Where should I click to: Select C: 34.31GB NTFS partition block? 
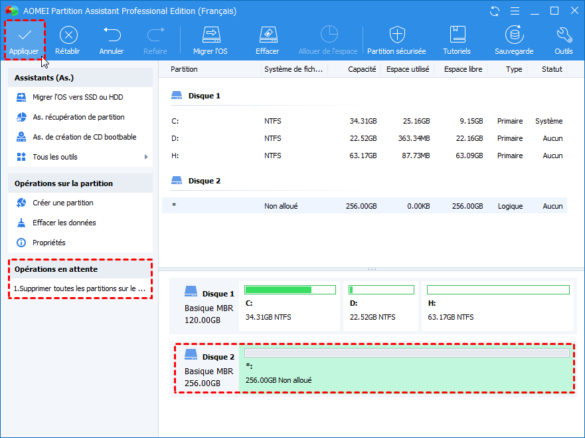290,306
